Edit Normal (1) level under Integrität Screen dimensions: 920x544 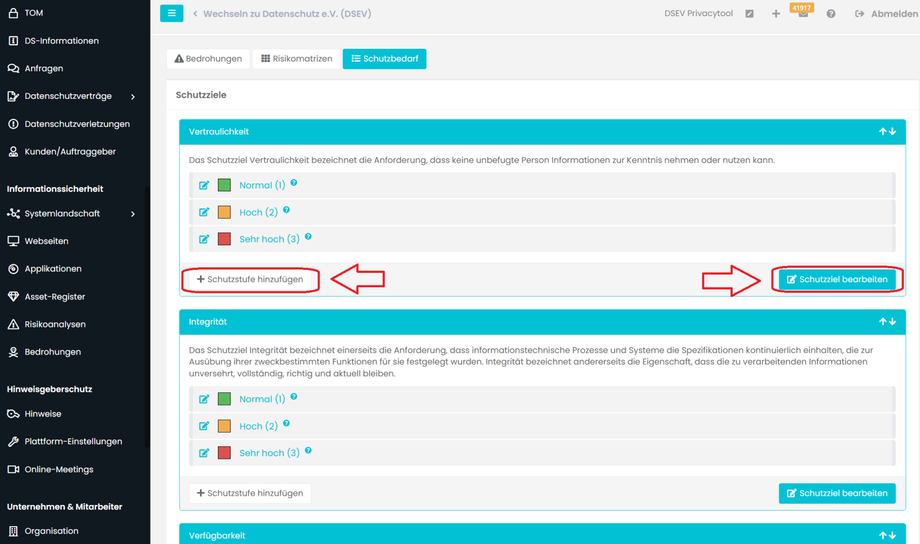[204, 399]
